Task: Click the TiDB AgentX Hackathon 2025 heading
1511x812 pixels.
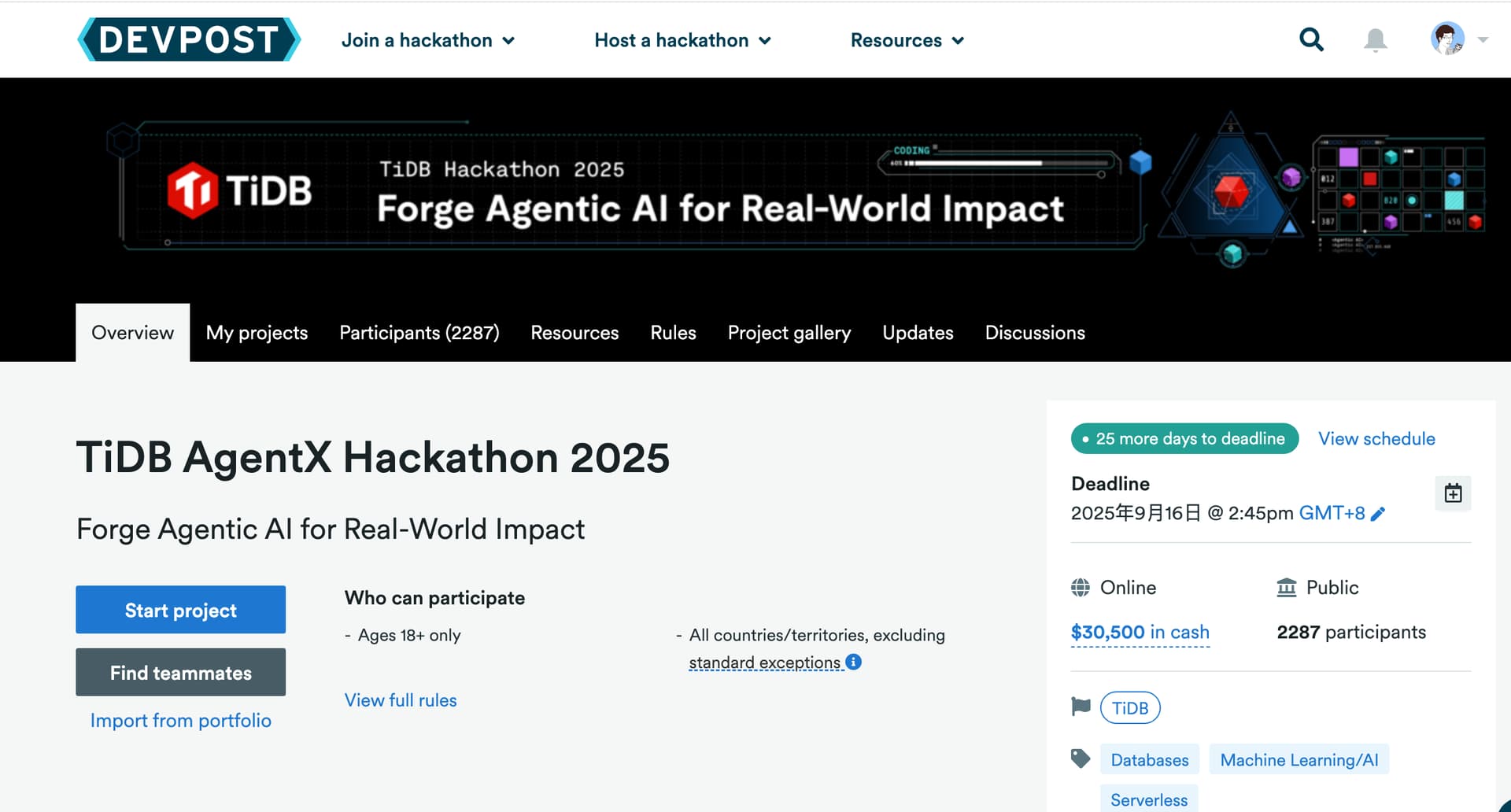Action: pos(373,457)
